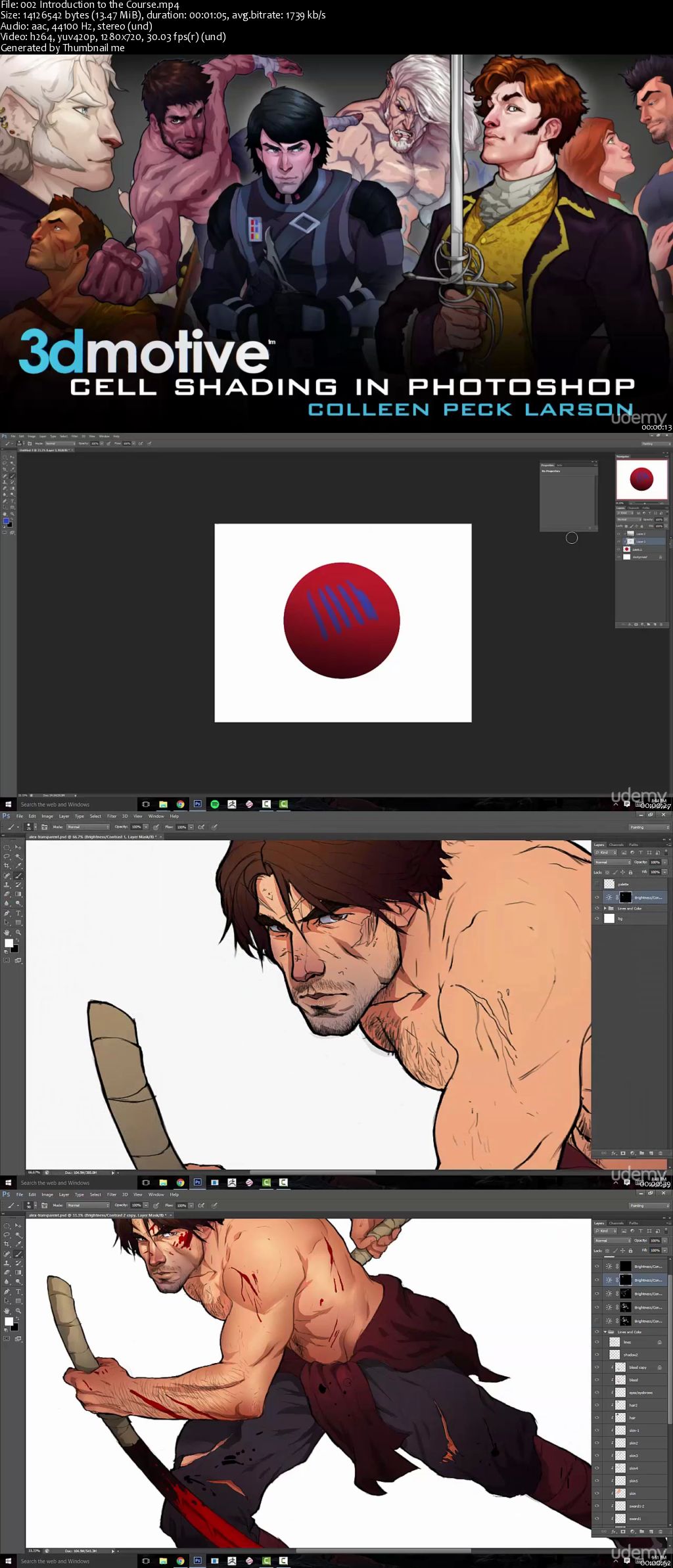
Task: Select Move tool in face close-up frame
Action: tap(18, 847)
